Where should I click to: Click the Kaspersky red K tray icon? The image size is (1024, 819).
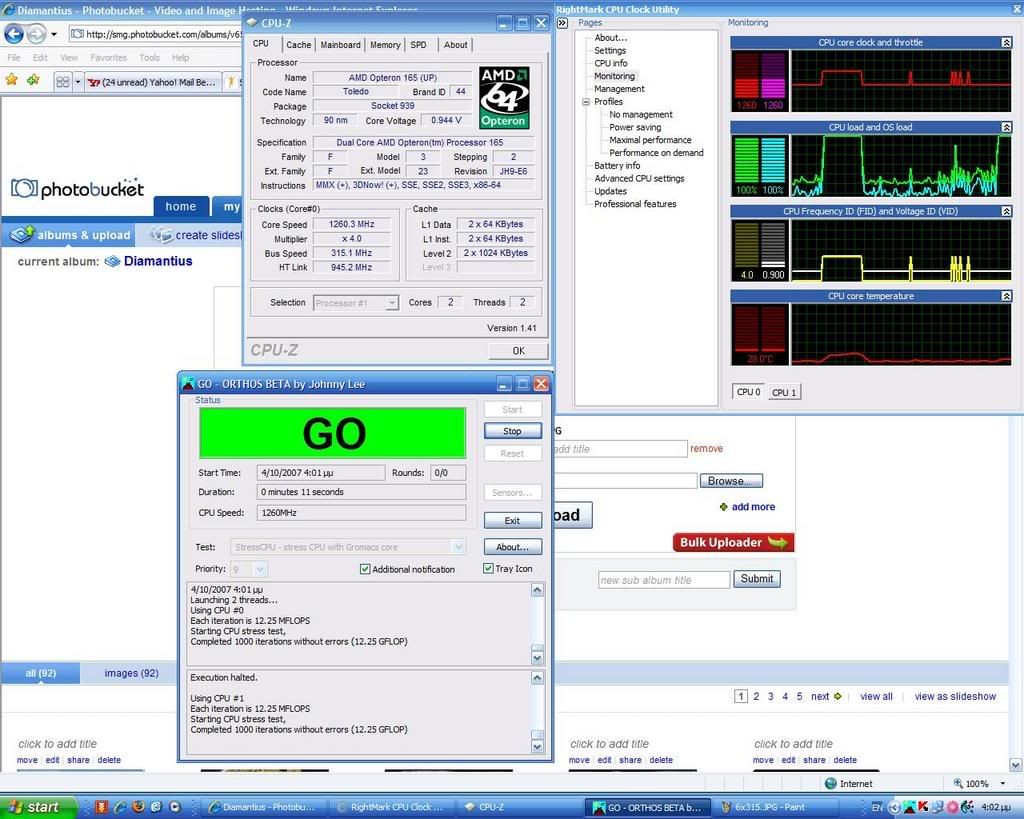[x=923, y=807]
